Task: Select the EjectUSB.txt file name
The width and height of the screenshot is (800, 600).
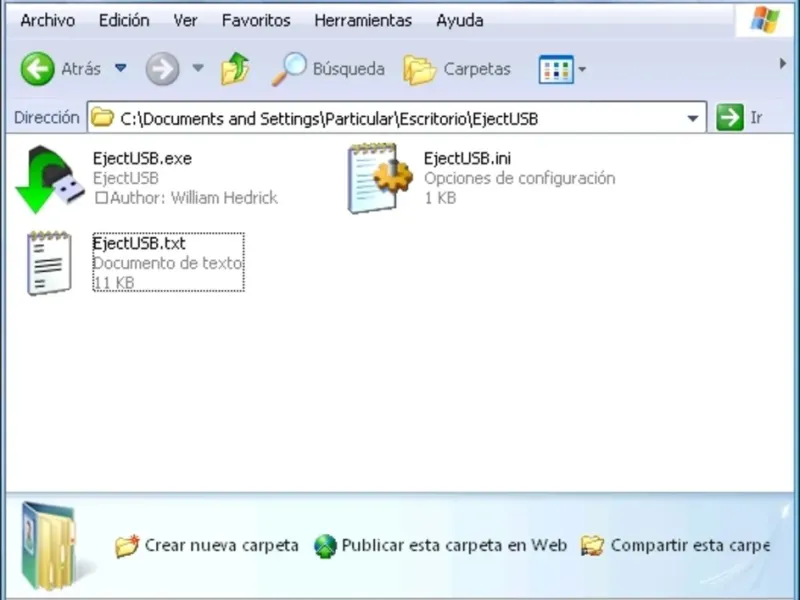Action: pyautogui.click(x=139, y=243)
